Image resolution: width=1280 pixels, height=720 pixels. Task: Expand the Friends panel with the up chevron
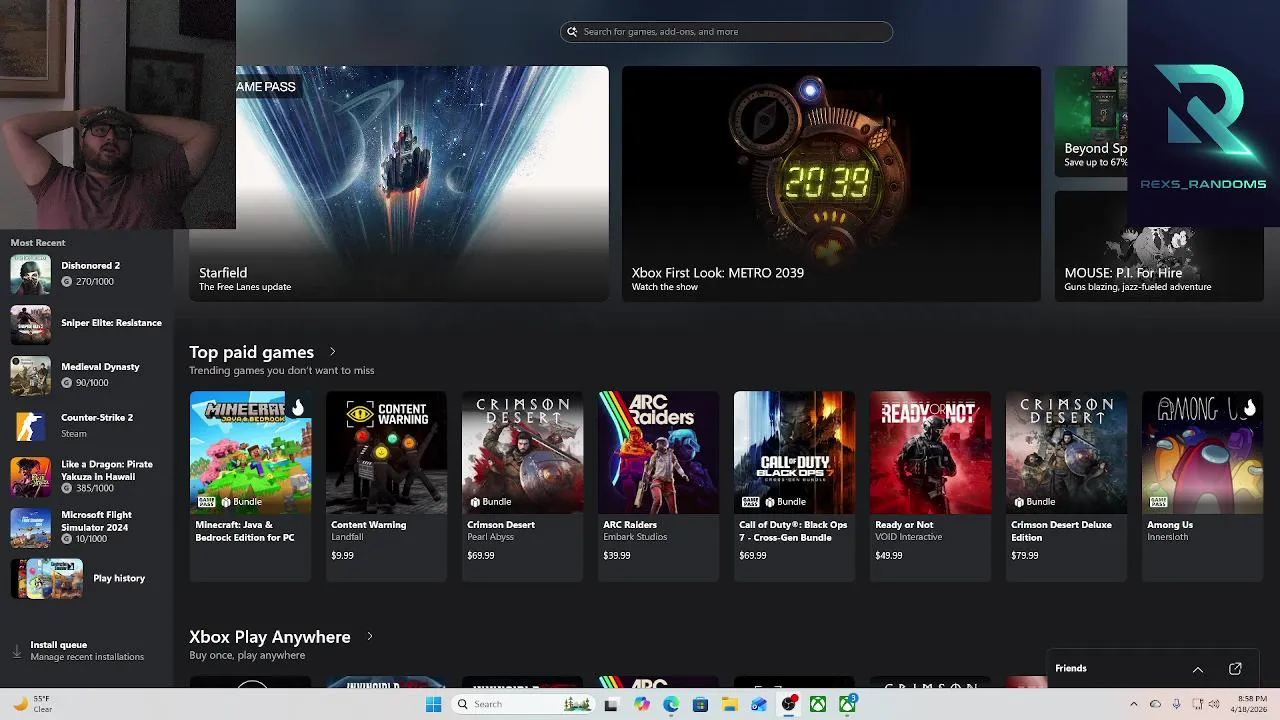point(1197,669)
